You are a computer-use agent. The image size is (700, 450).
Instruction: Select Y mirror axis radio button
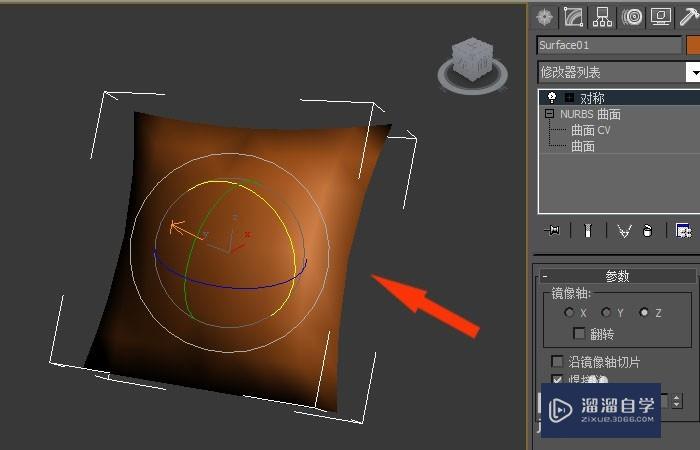[606, 312]
